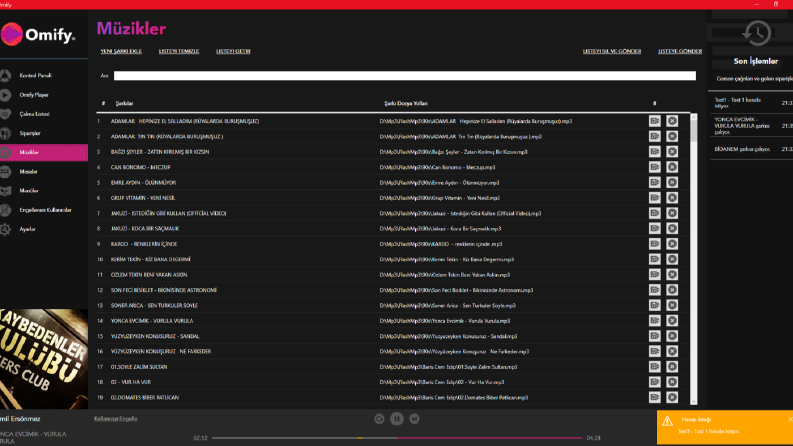793x446 pixels.
Task: Delete icon for Can Bonomo Meczup
Action: tap(672, 167)
